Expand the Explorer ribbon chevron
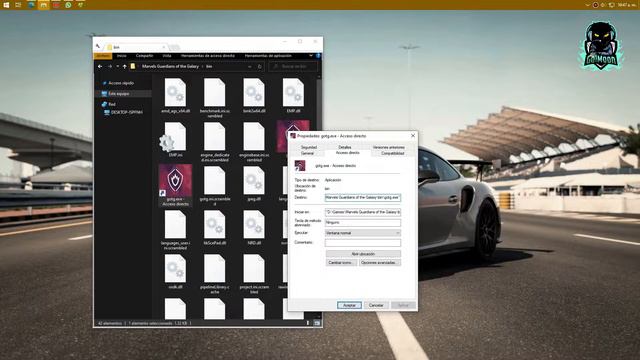 pos(311,56)
